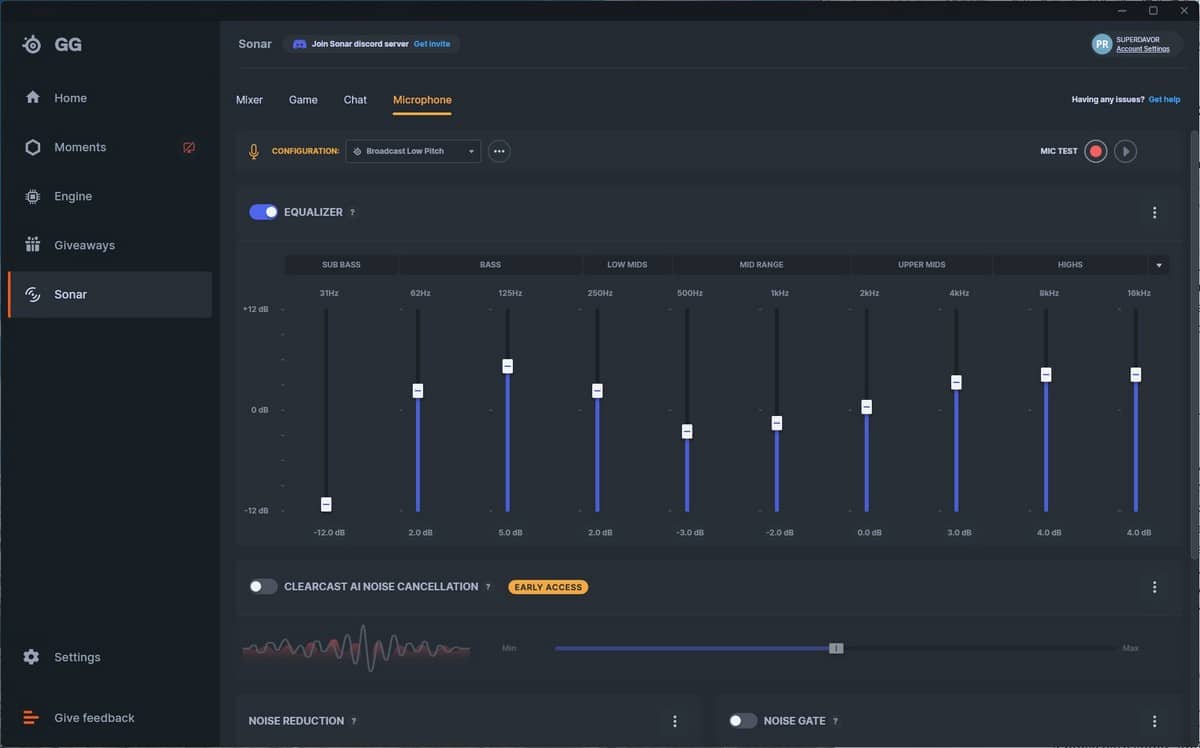Open the Engine chip icon
Viewport: 1200px width, 748px height.
(x=33, y=196)
